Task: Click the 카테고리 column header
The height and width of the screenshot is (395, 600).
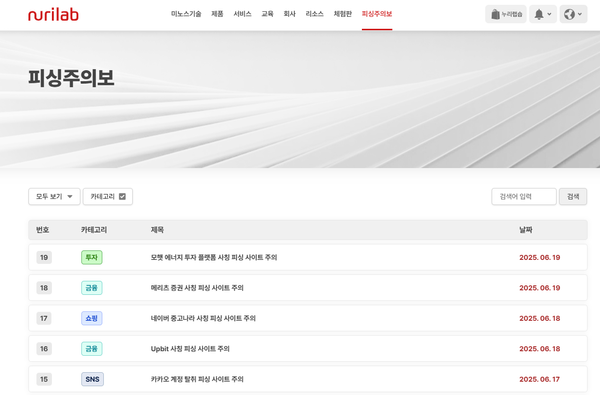Action: click(94, 230)
